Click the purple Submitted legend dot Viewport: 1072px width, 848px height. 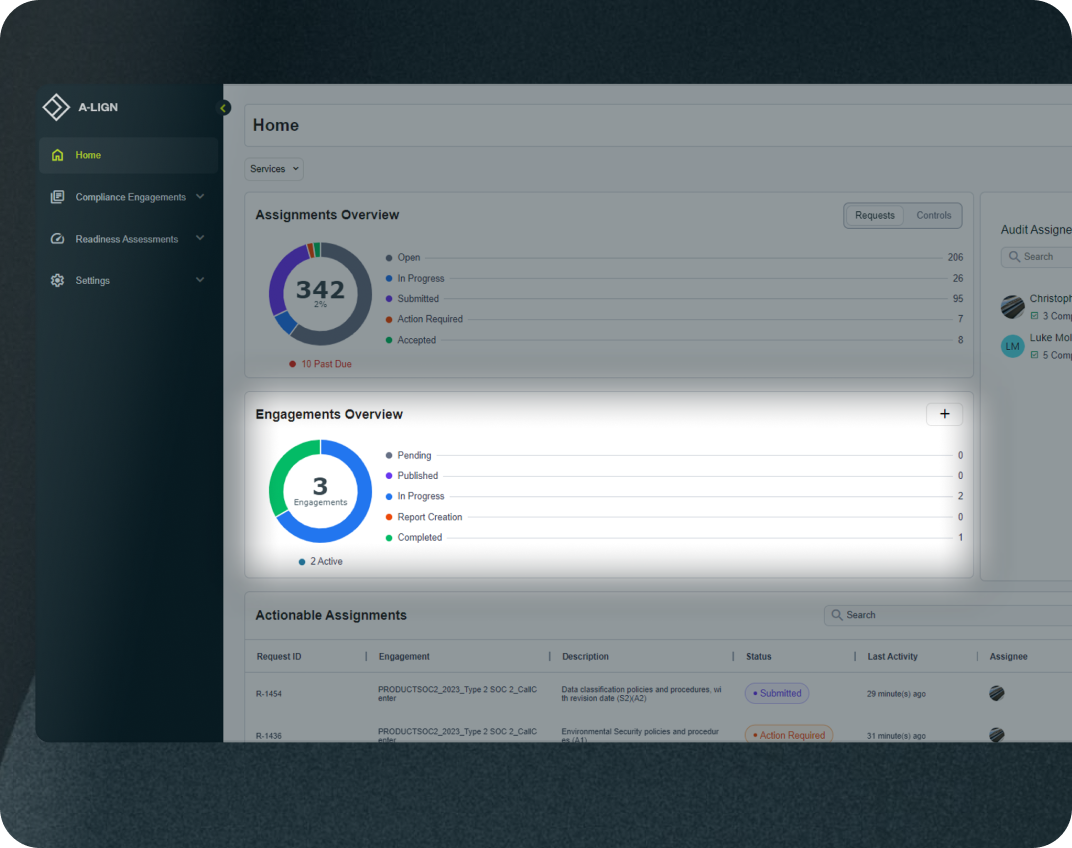point(389,299)
